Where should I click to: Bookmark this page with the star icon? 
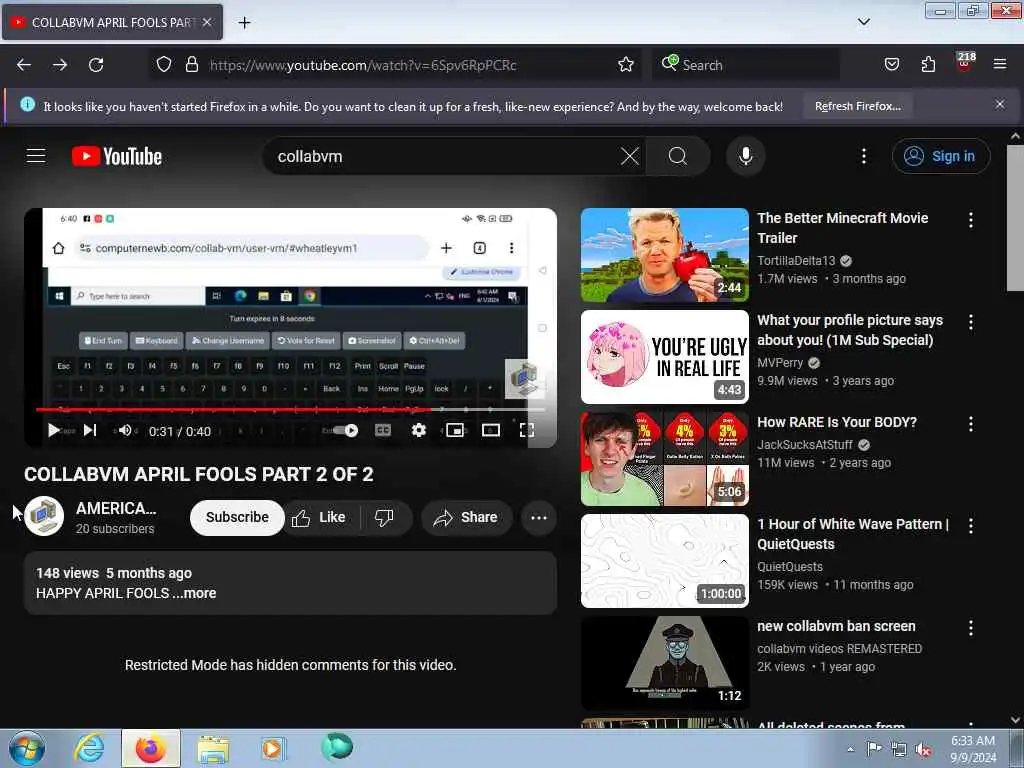click(626, 65)
